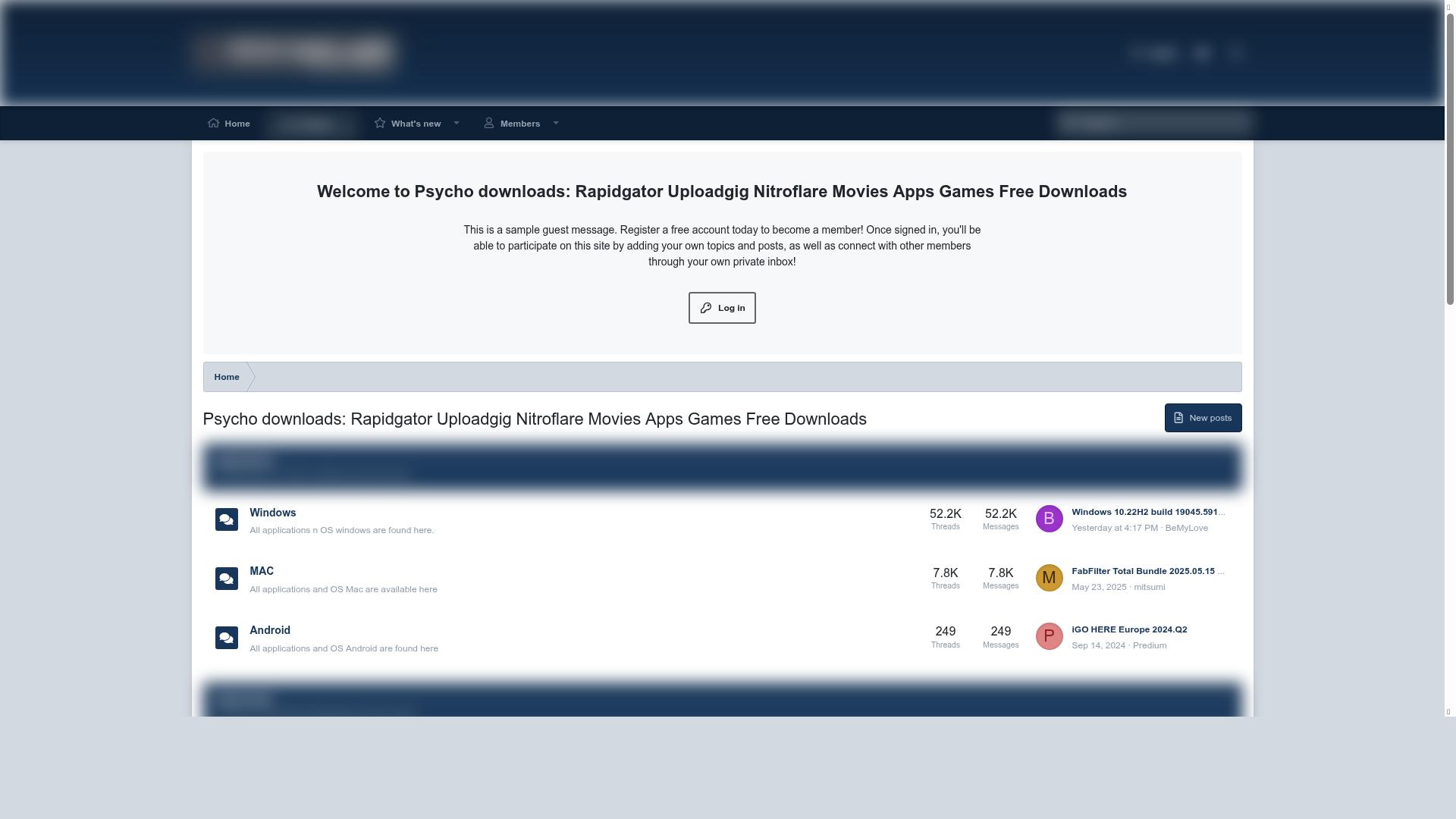Open the MAC forum link
The width and height of the screenshot is (1456, 819).
[262, 571]
